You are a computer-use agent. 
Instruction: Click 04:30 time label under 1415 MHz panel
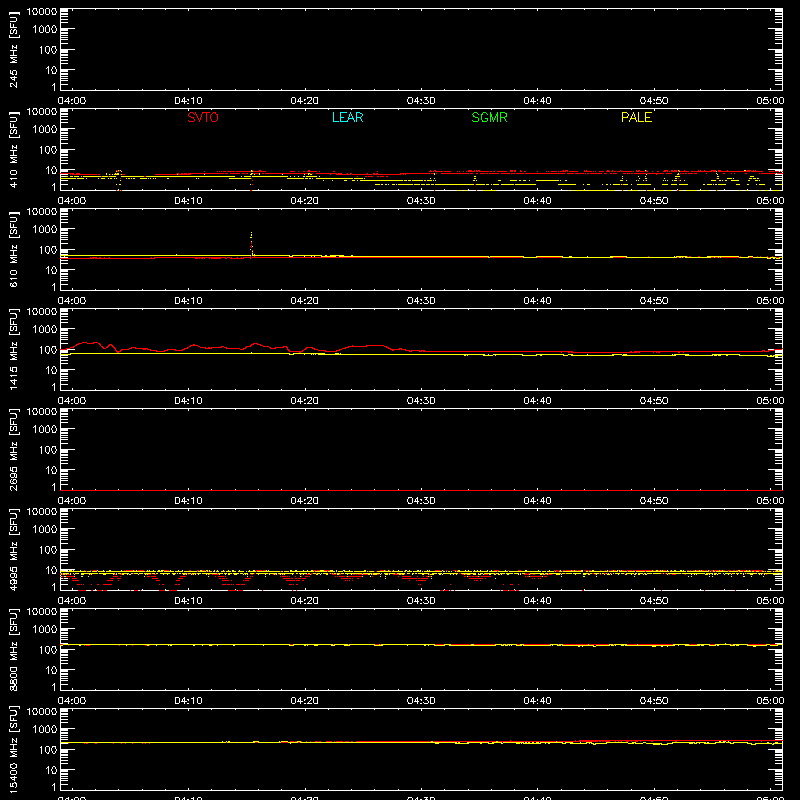421,401
